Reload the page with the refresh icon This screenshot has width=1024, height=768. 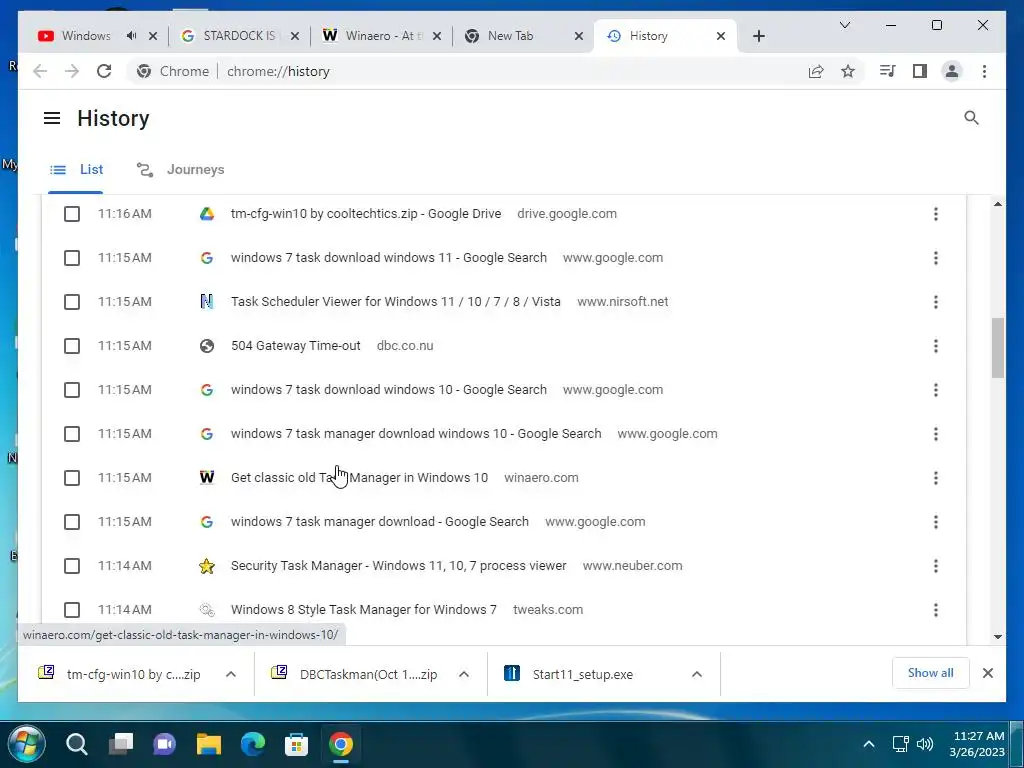(x=104, y=71)
